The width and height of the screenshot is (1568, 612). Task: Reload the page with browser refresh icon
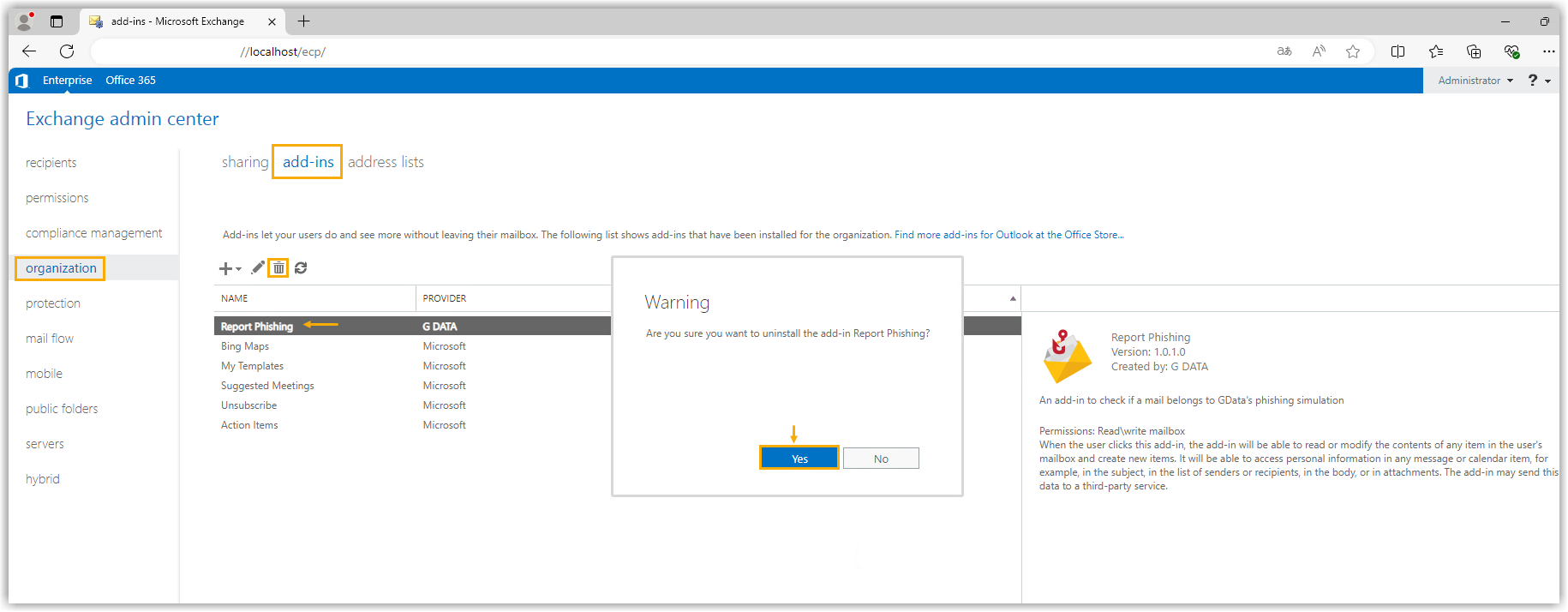tap(67, 51)
